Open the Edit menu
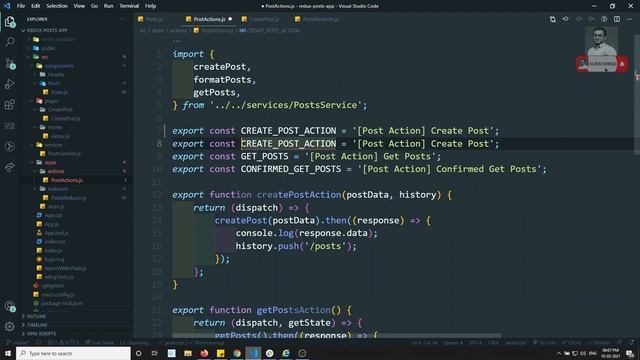640x360 pixels. click(x=36, y=6)
